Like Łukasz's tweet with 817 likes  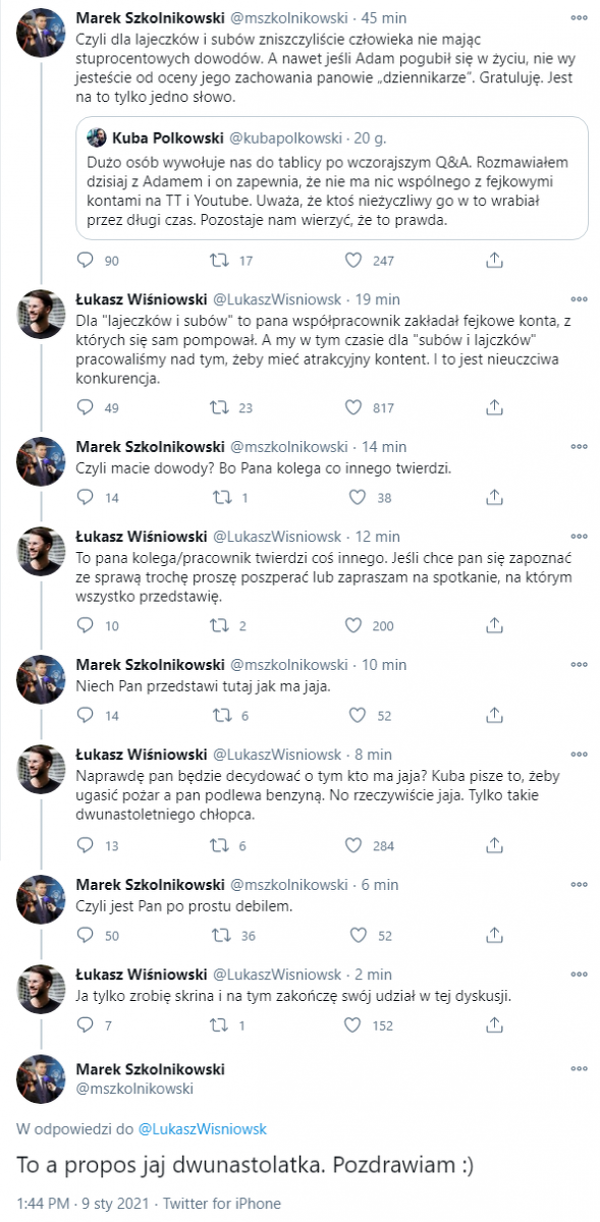tap(352, 407)
